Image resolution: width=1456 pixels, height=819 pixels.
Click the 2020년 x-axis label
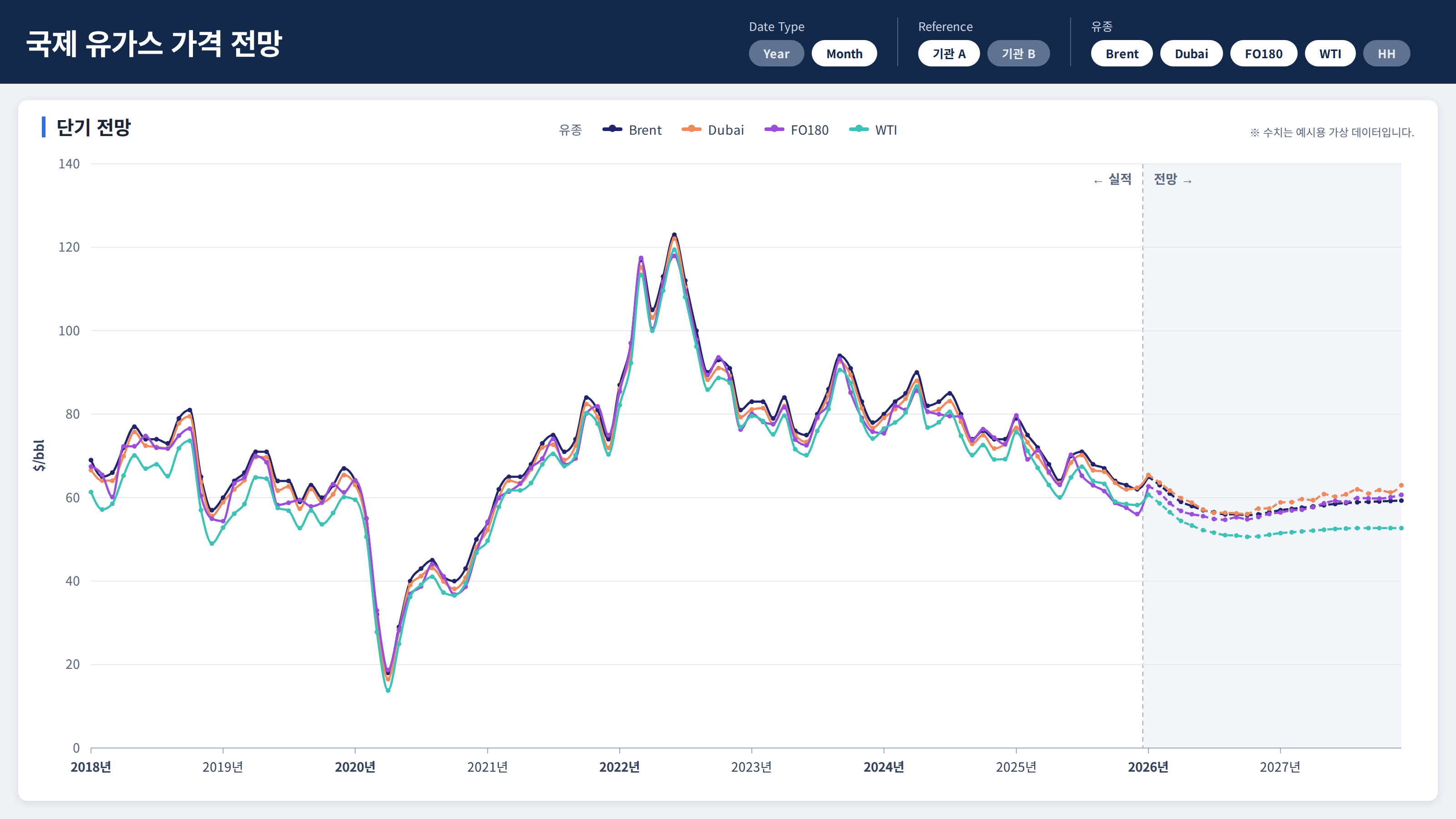(355, 767)
